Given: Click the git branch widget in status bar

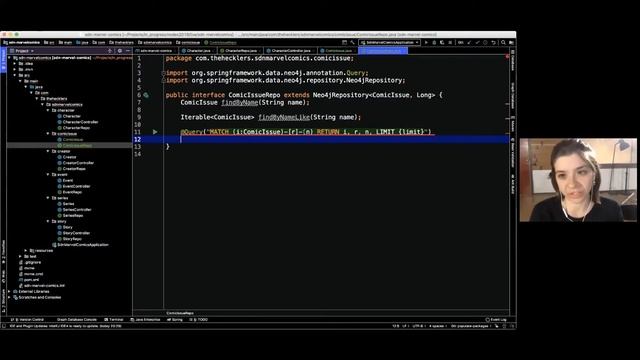Looking at the screenshot, I should (x=471, y=326).
